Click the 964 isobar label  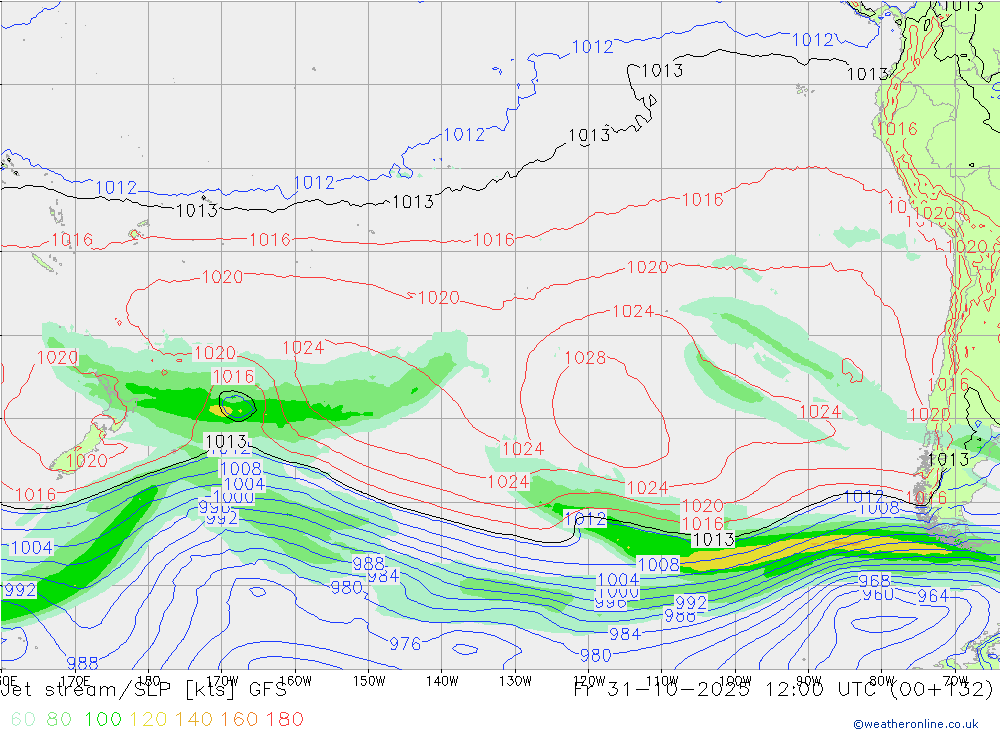pyautogui.click(x=932, y=596)
